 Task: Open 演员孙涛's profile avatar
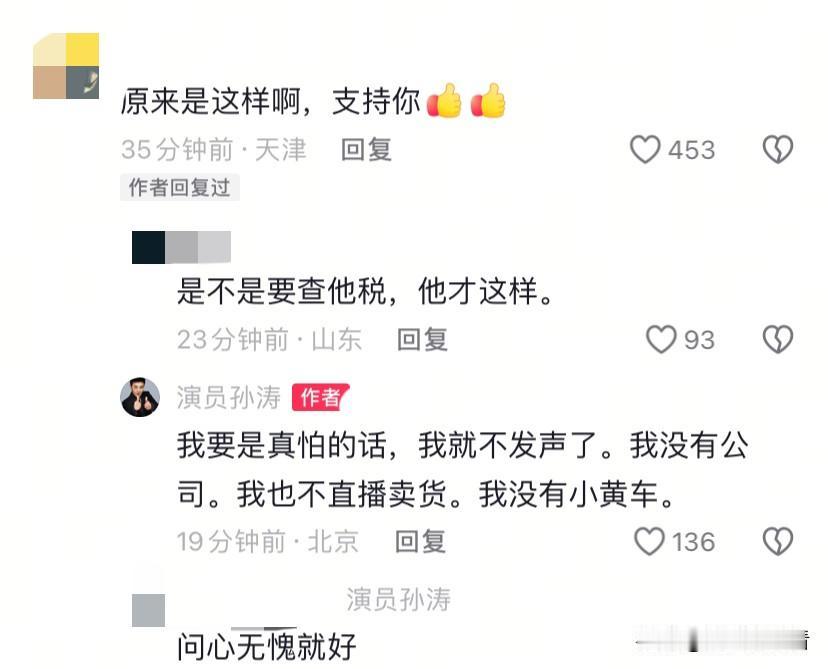[140, 397]
